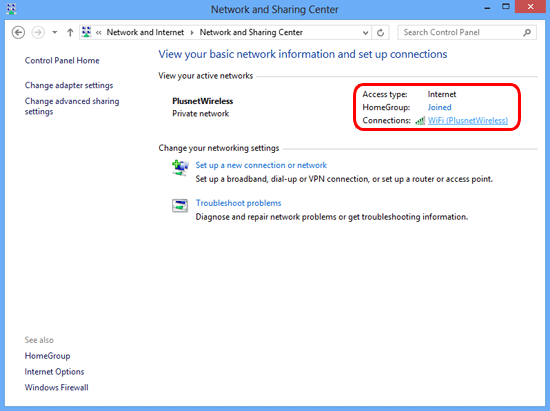Select Network and Sharing Center breadcrumb
550x411 pixels.
pos(251,32)
